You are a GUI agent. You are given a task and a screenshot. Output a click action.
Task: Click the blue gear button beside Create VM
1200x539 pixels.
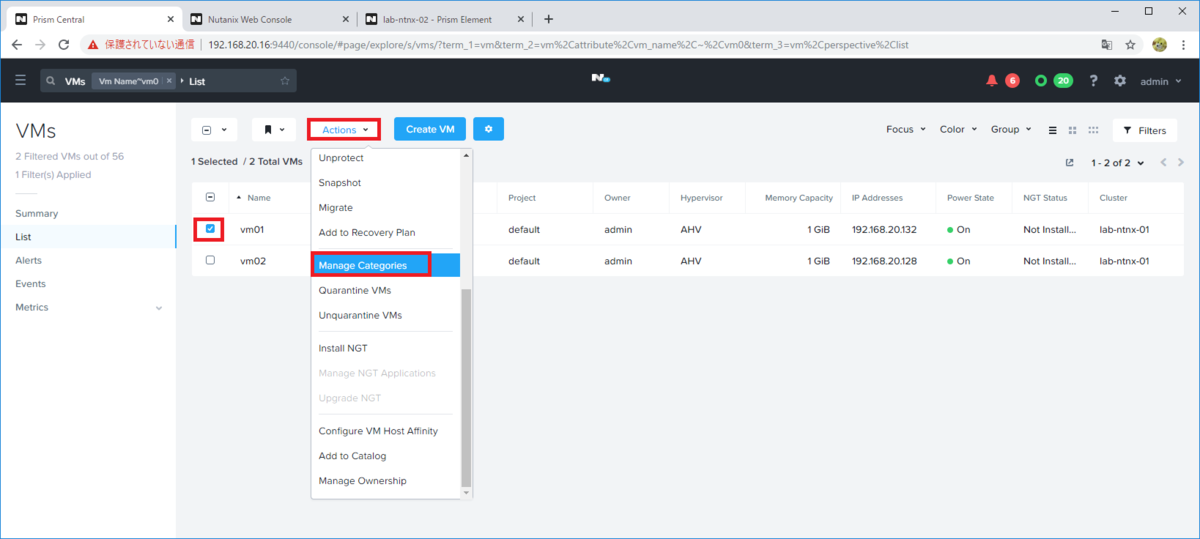(488, 129)
